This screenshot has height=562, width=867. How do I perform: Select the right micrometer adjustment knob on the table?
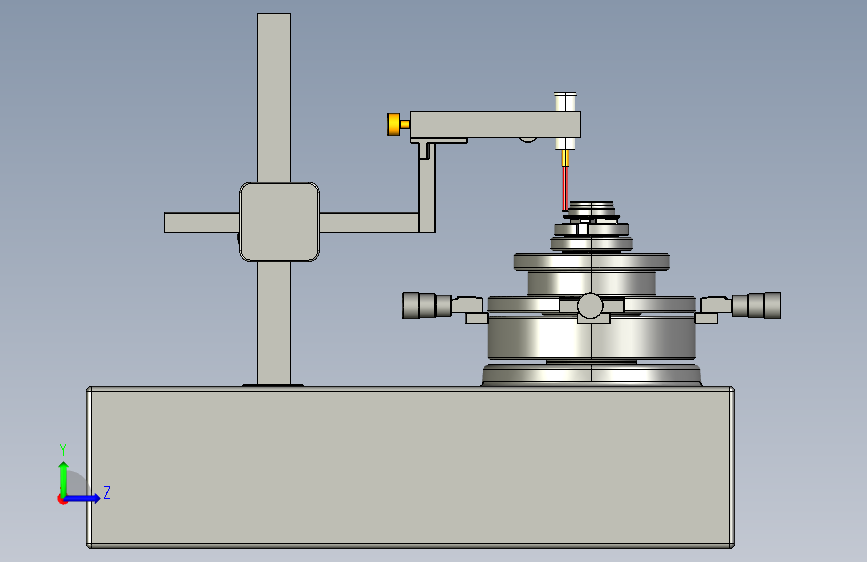pyautogui.click(x=756, y=305)
